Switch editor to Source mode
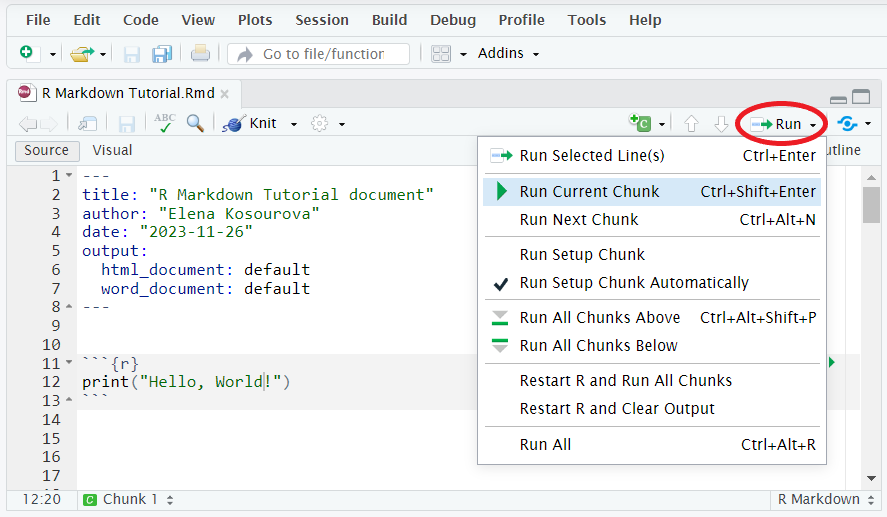Image resolution: width=887 pixels, height=517 pixels. click(46, 150)
